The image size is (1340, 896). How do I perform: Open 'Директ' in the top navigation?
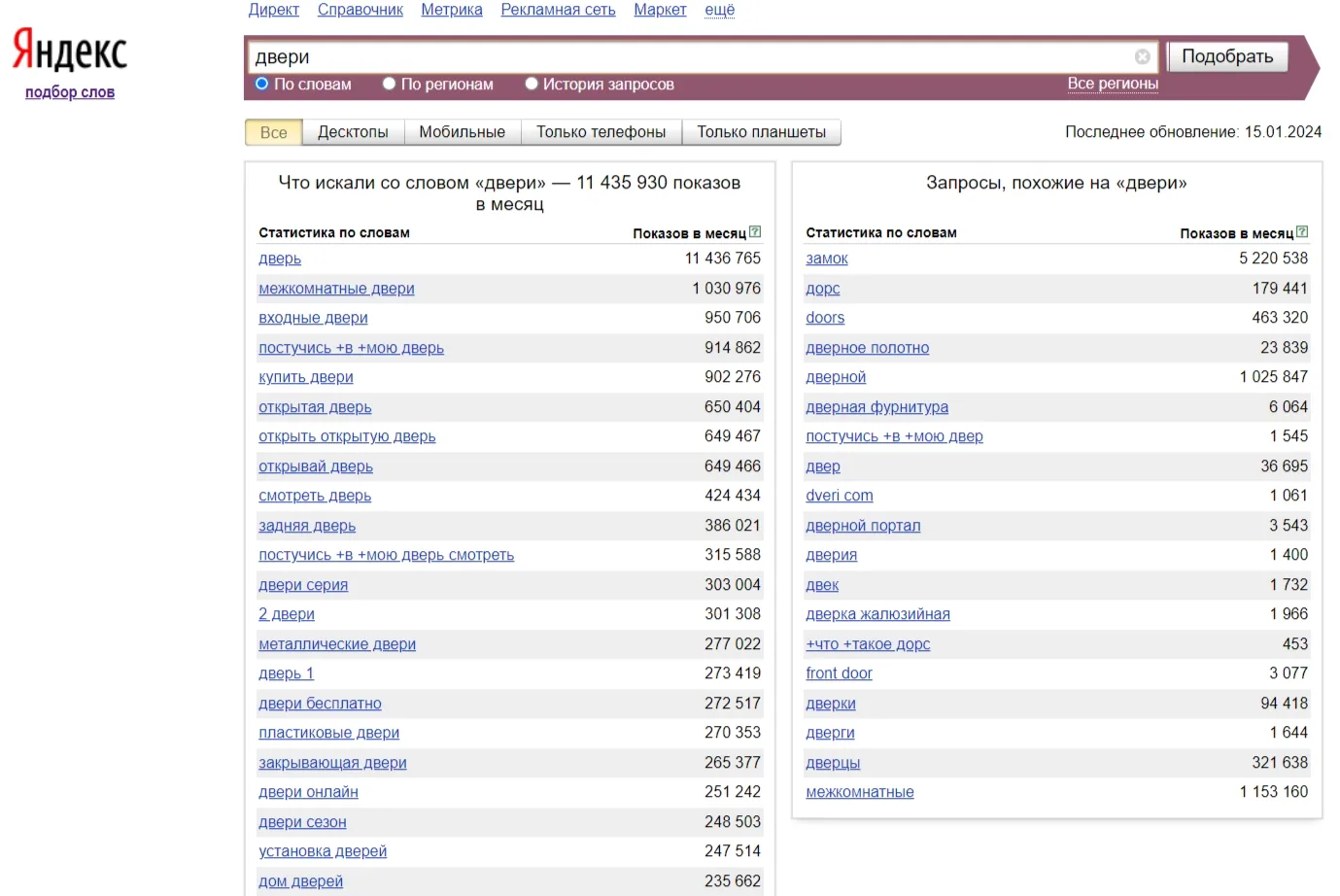tap(274, 10)
